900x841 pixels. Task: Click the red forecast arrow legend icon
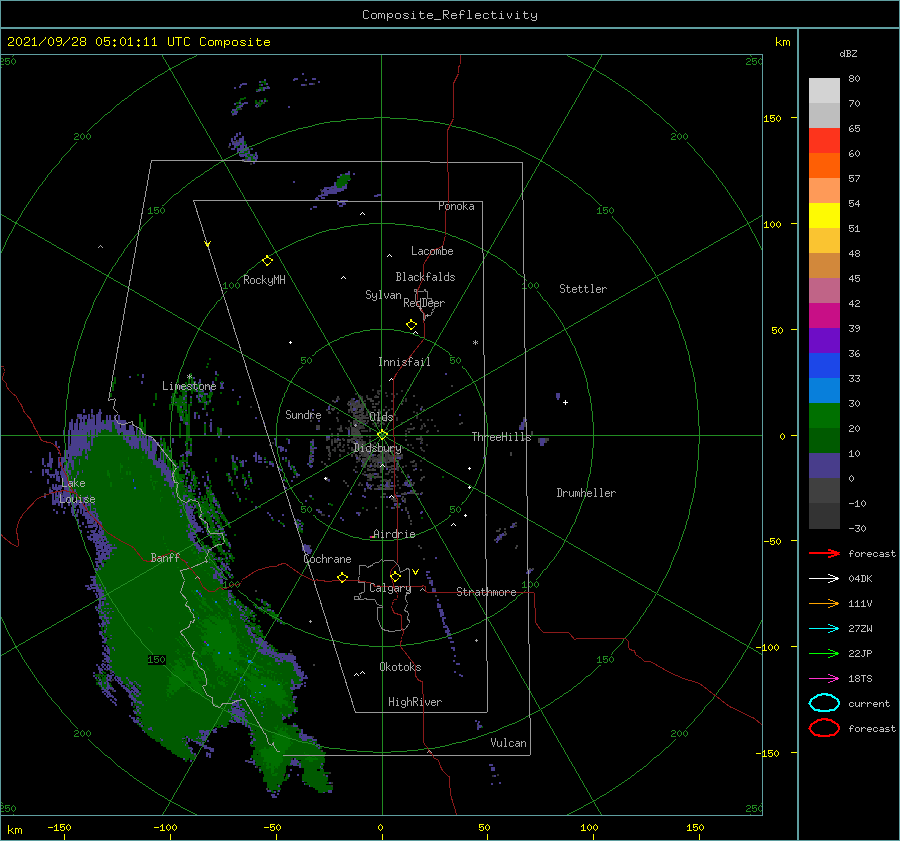[x=824, y=553]
